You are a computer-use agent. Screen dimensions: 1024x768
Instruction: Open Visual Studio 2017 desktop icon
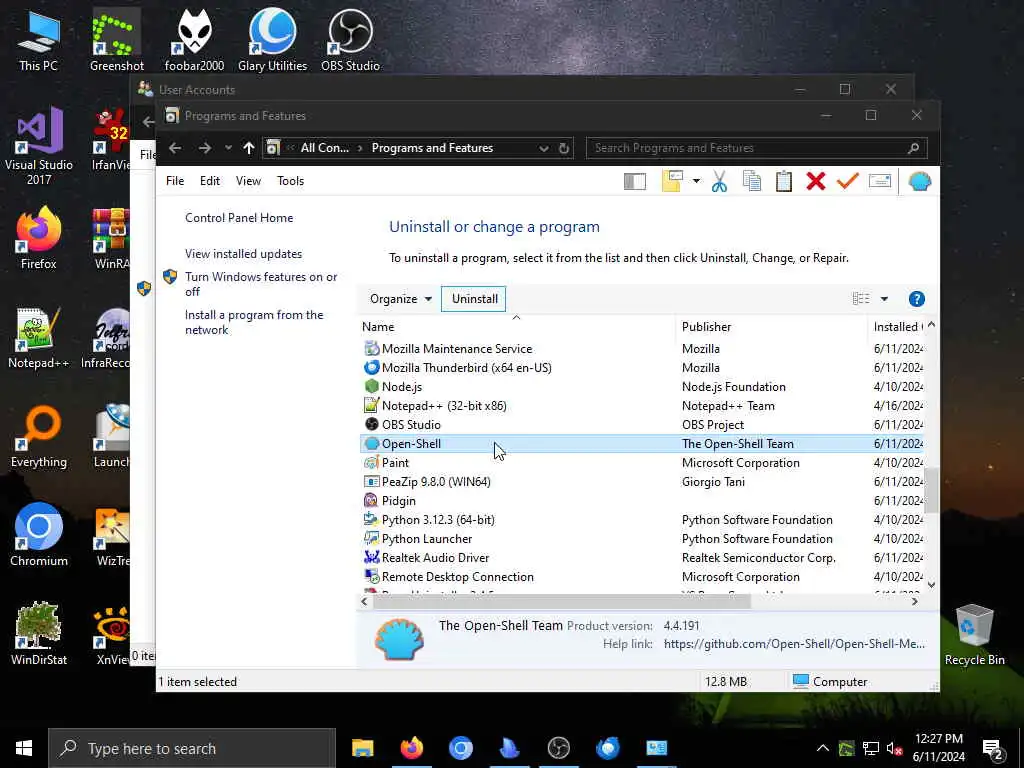click(x=39, y=146)
